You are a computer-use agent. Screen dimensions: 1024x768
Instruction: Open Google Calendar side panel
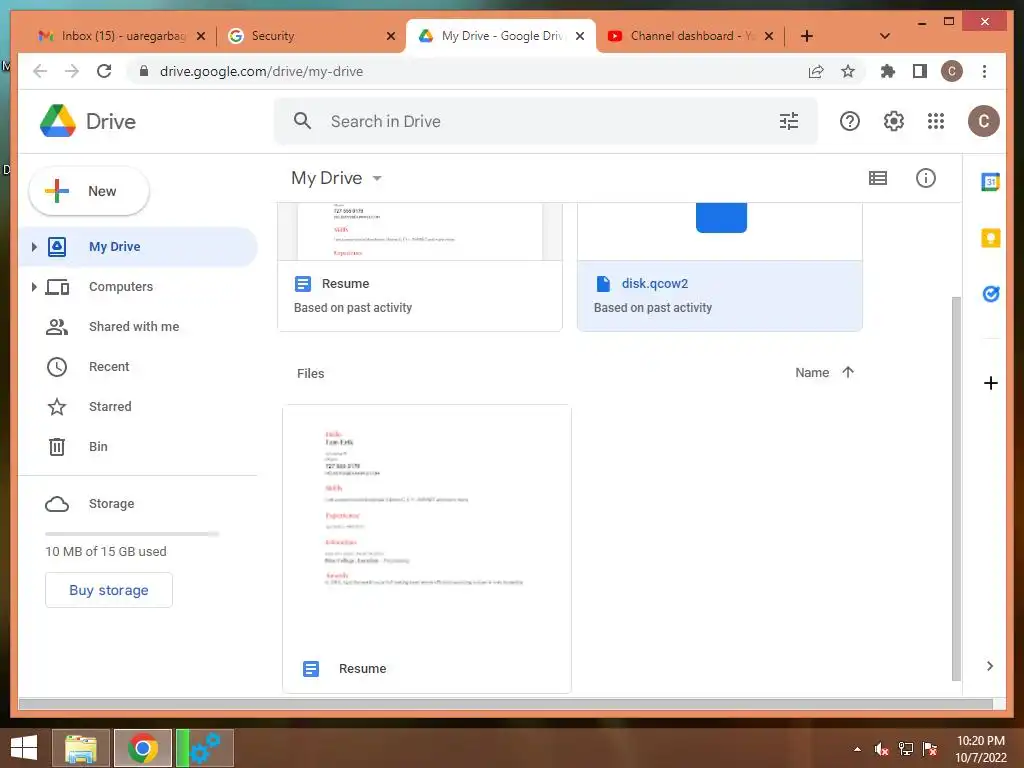991,182
